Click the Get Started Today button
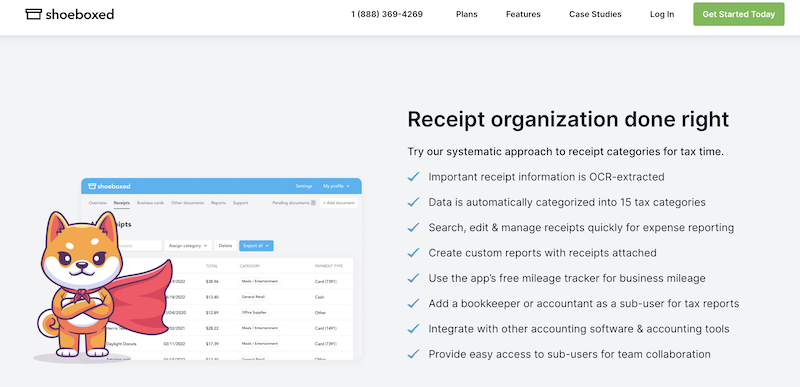 [x=739, y=14]
